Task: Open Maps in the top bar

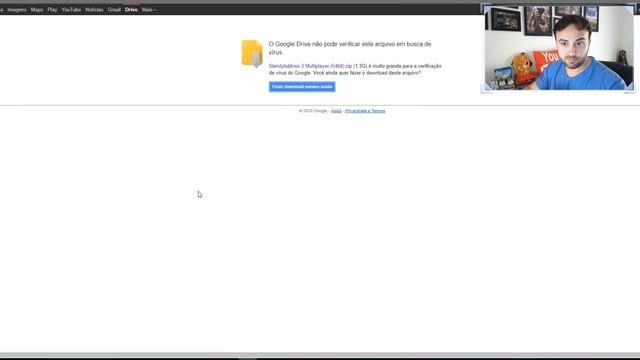Action: click(x=37, y=9)
